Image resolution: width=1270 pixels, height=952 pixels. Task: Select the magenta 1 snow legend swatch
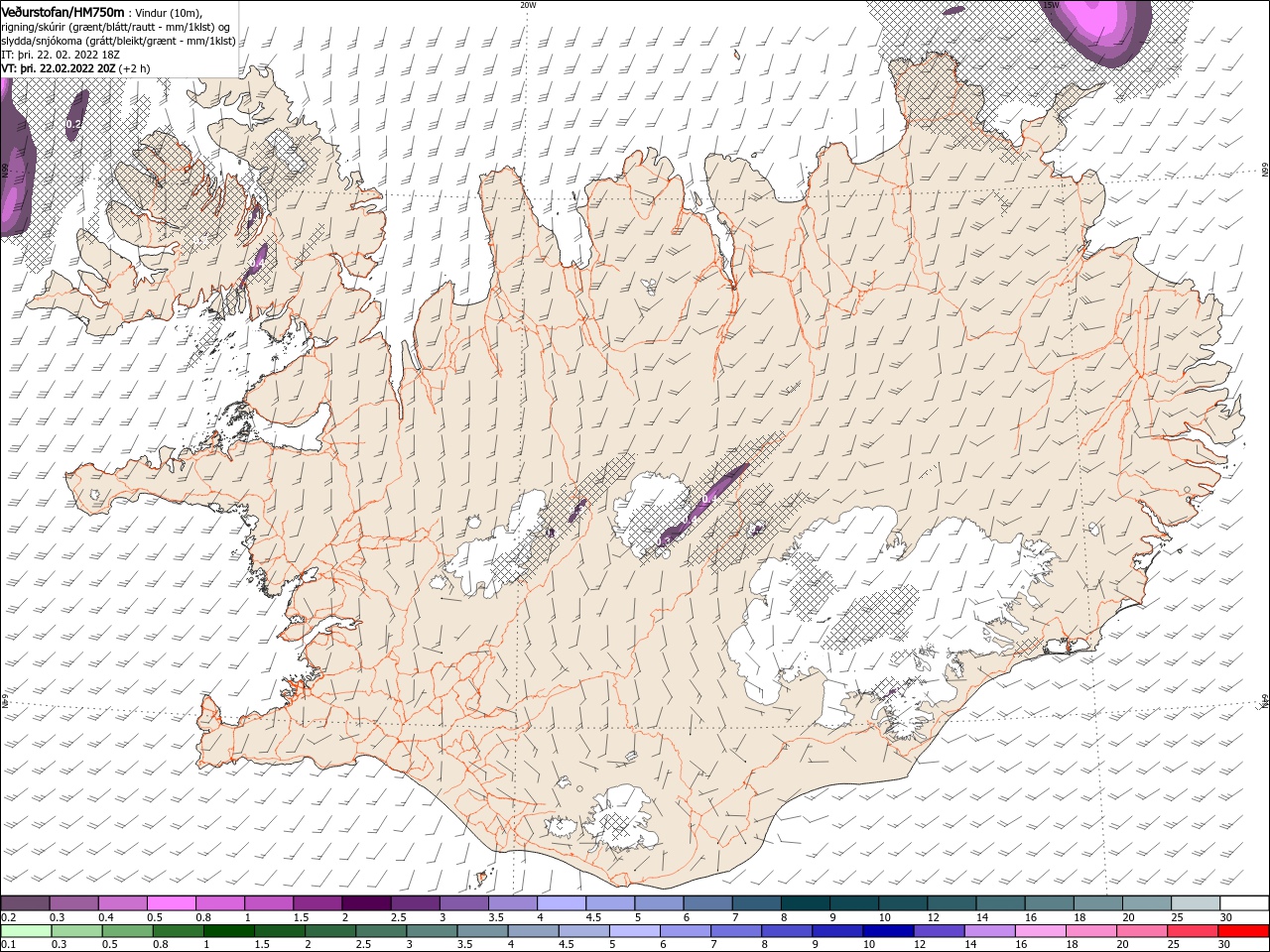[268, 903]
